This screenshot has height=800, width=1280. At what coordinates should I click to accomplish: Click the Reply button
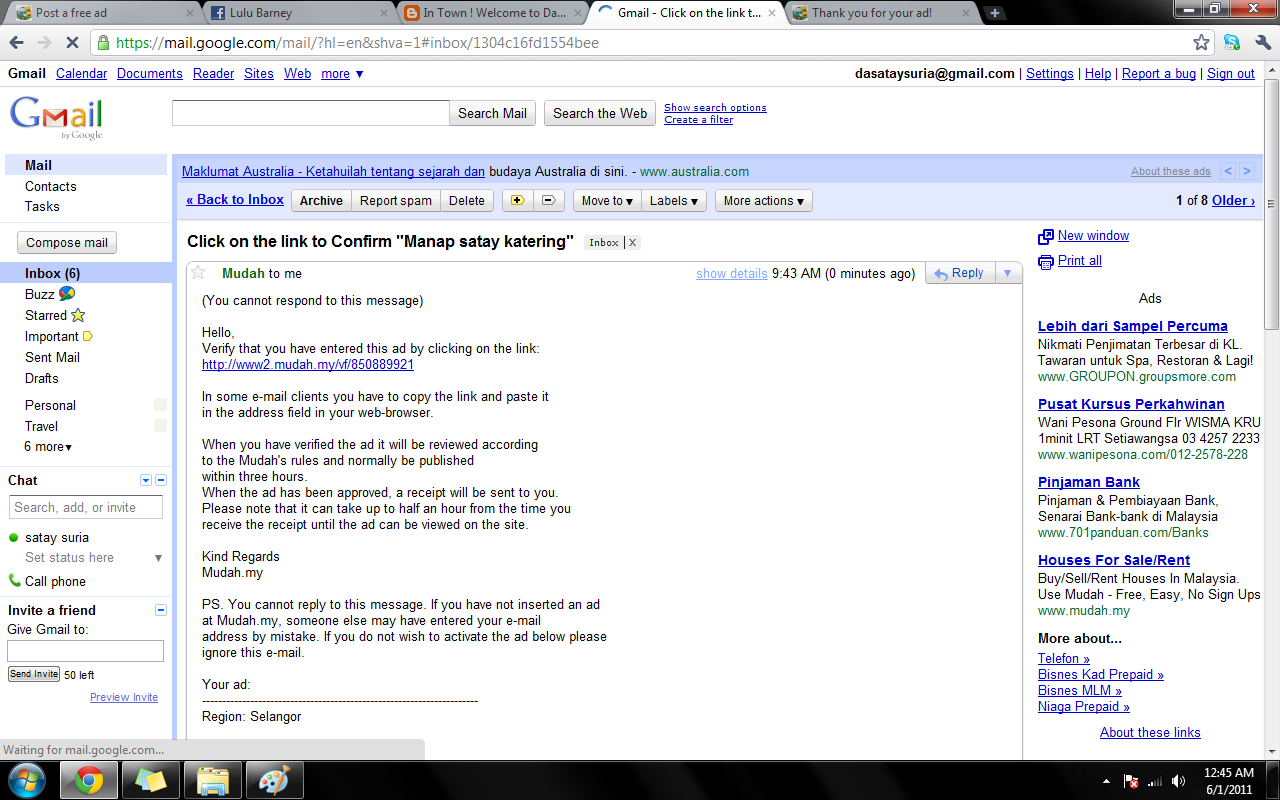tap(959, 273)
